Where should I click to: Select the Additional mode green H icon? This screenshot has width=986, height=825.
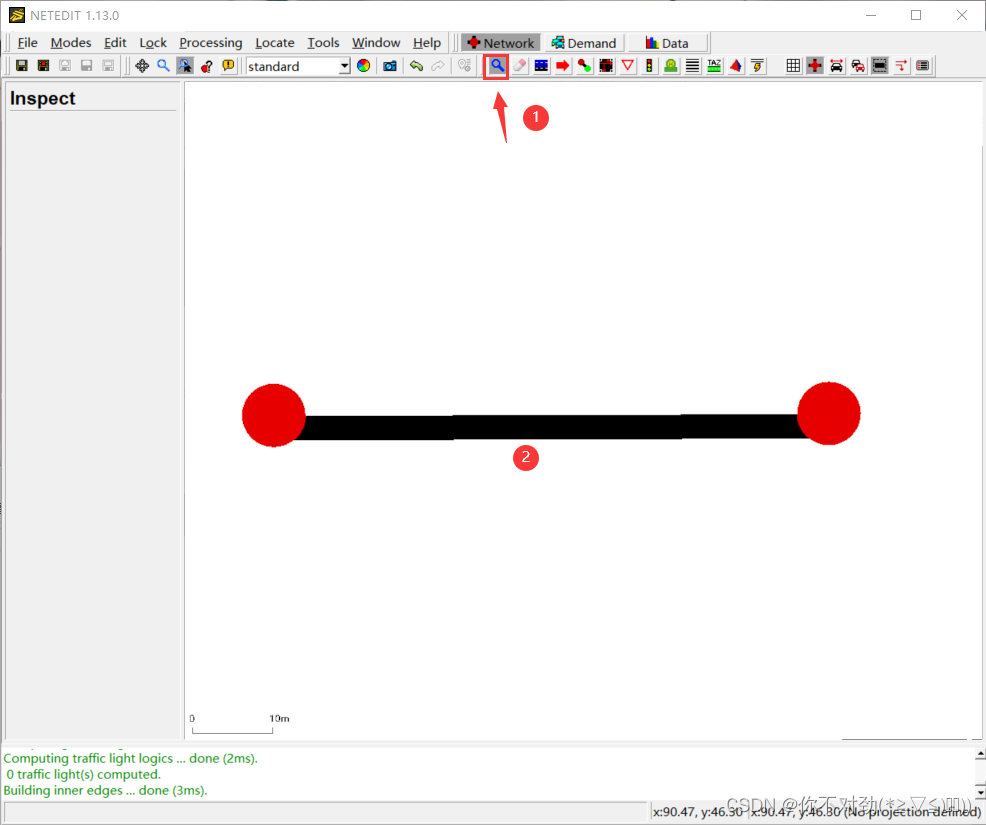[671, 65]
